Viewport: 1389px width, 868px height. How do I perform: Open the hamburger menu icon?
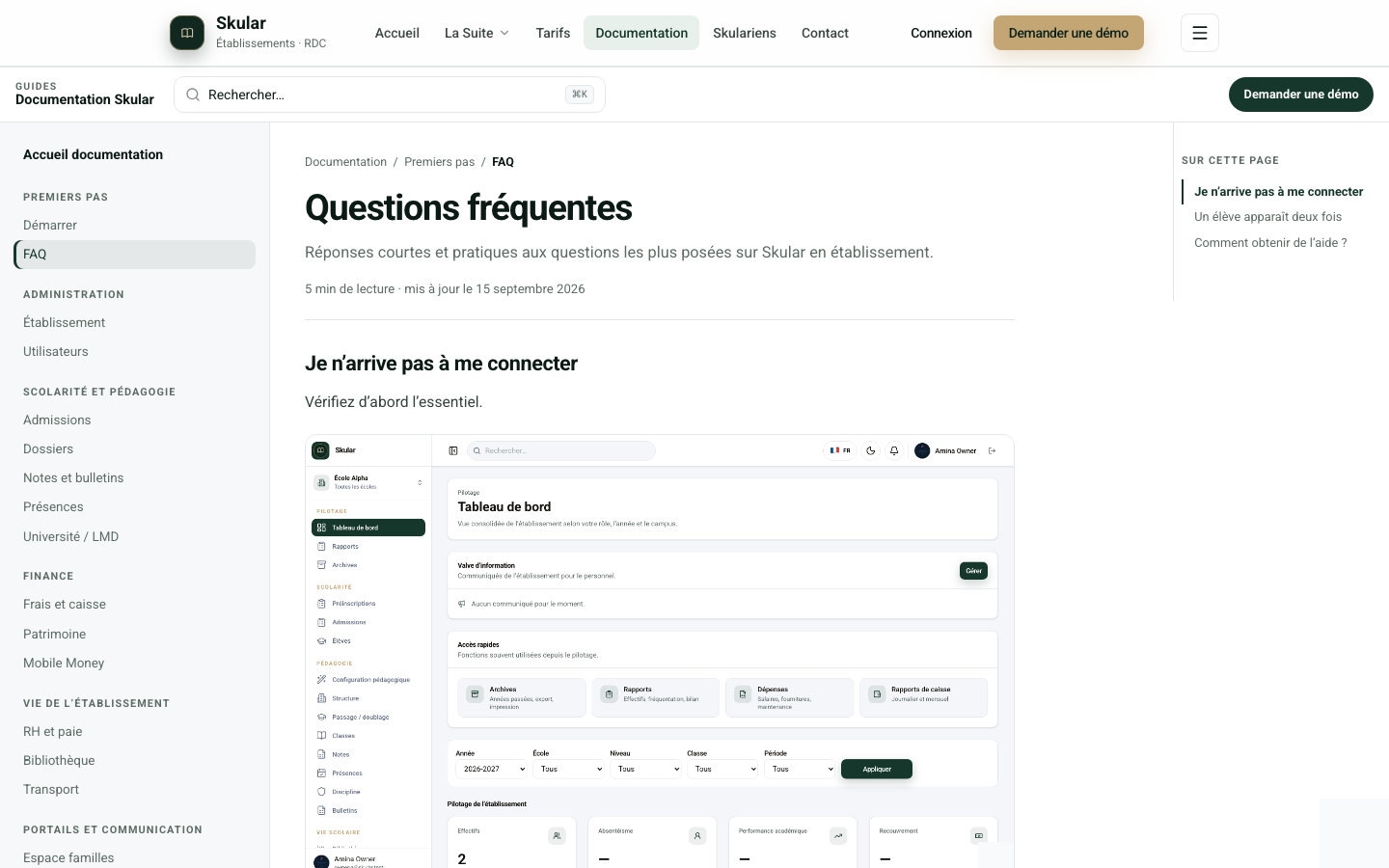coord(1200,33)
